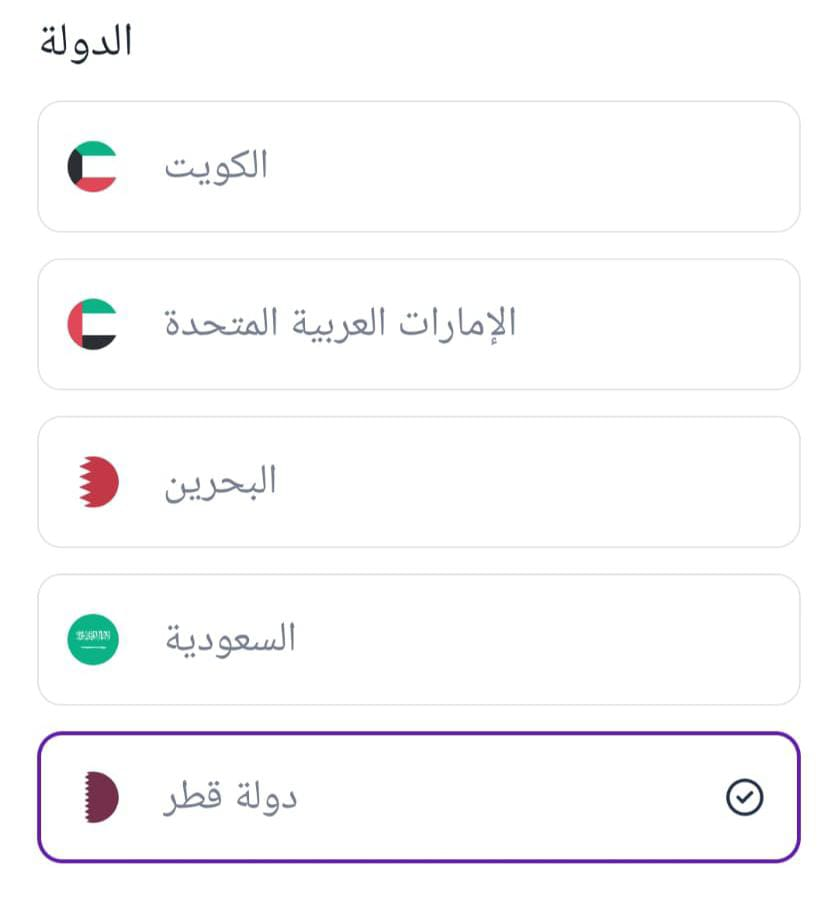Select the السعودية country option
Image resolution: width=838 pixels, height=899 pixels.
(x=418, y=639)
